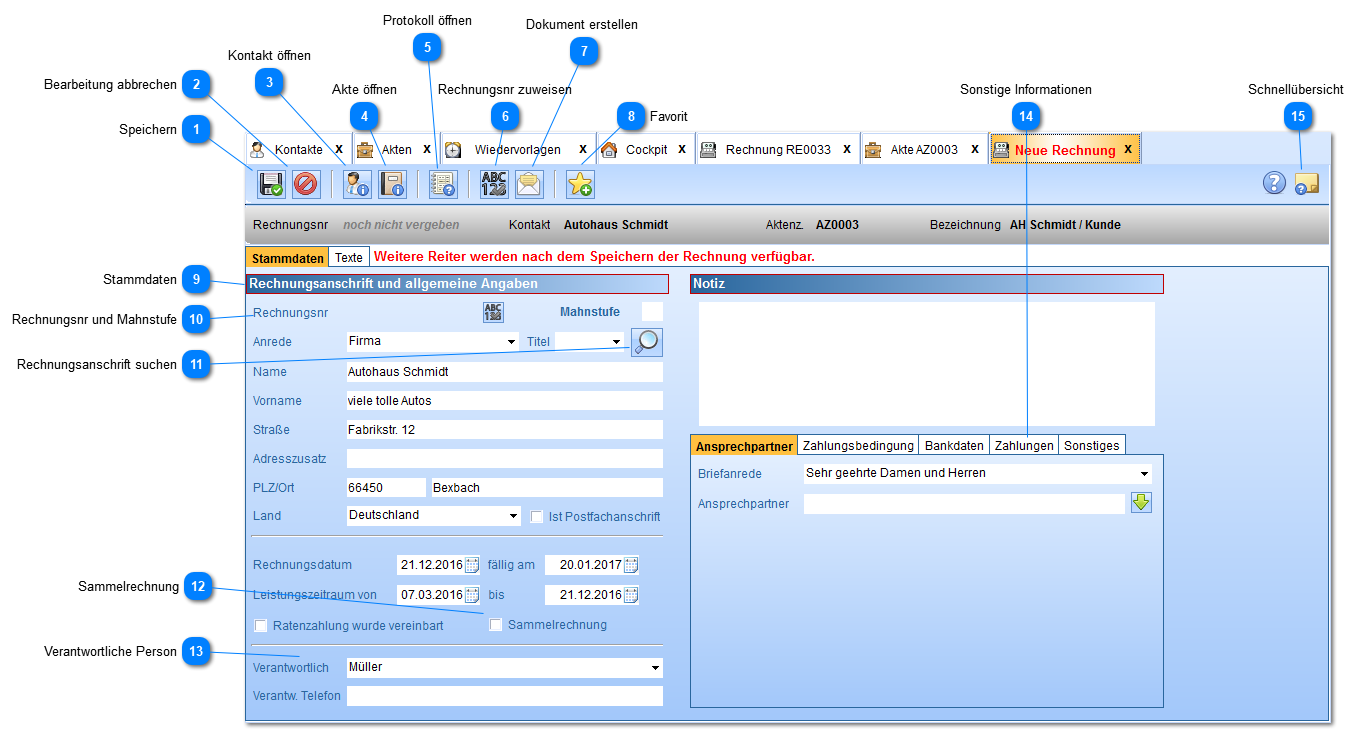Expand the Briefanrede dropdown
Viewport: 1364px width, 732px height.
pos(1144,473)
